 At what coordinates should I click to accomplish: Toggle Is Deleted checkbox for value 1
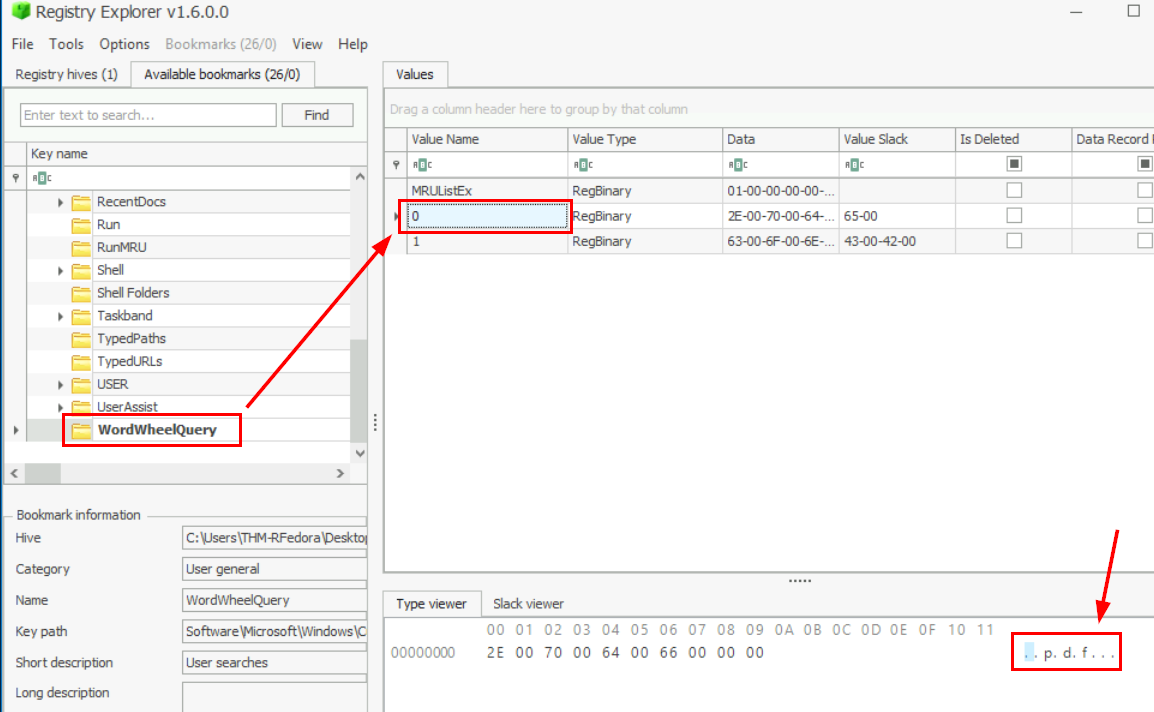1014,241
